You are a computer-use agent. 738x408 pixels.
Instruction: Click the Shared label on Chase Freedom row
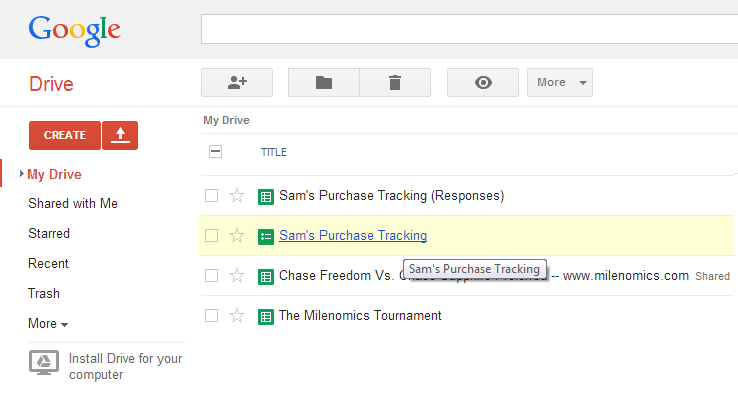(713, 276)
